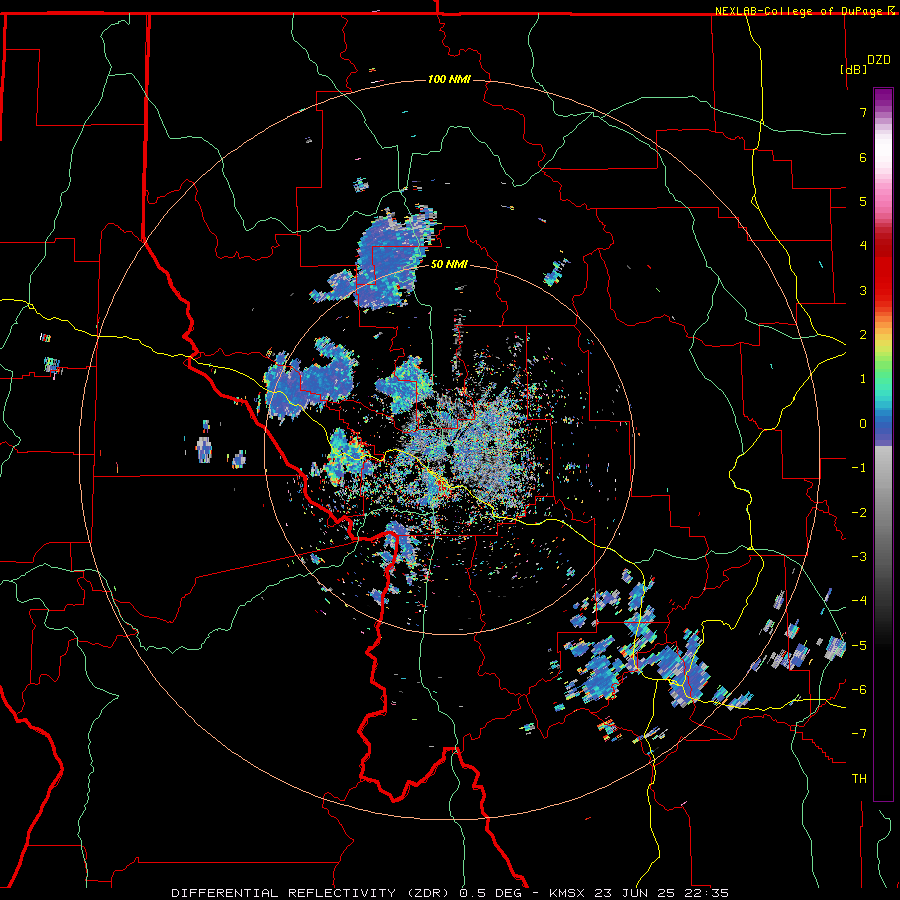Click the -6 scale value
The height and width of the screenshot is (900, 900).
(x=859, y=690)
